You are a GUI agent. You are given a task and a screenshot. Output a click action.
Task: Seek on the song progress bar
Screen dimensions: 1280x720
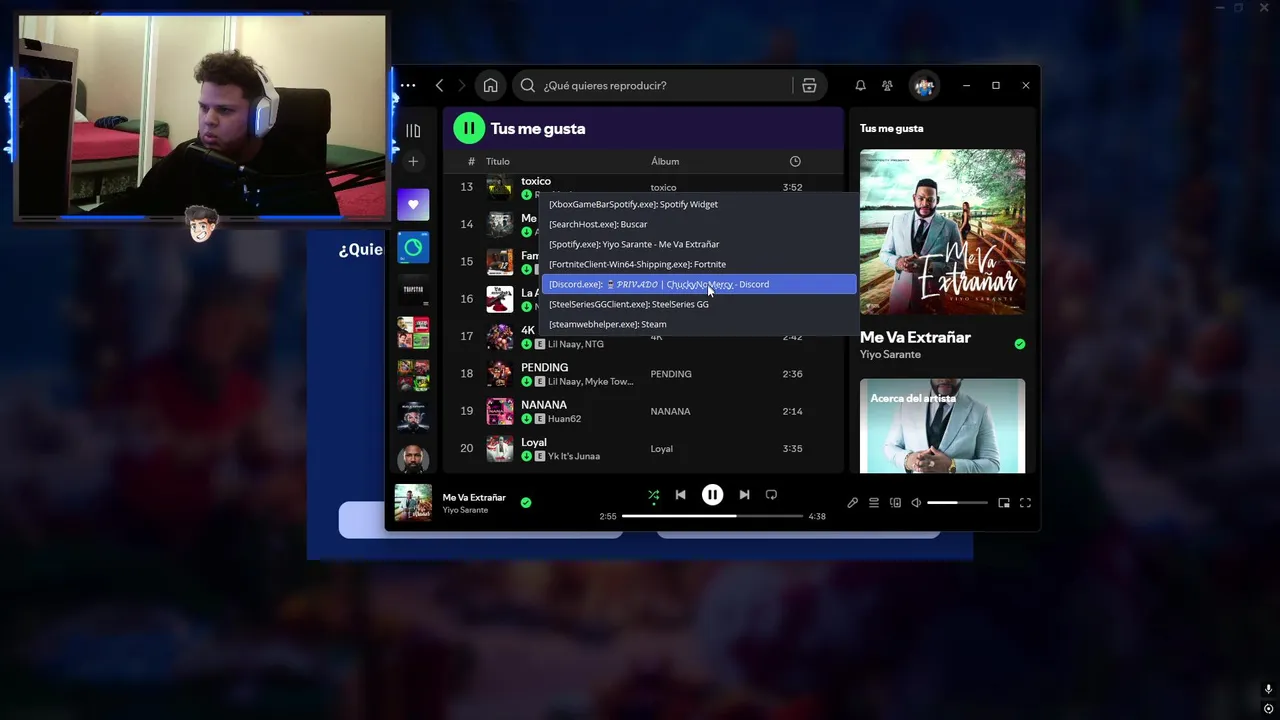tap(712, 516)
